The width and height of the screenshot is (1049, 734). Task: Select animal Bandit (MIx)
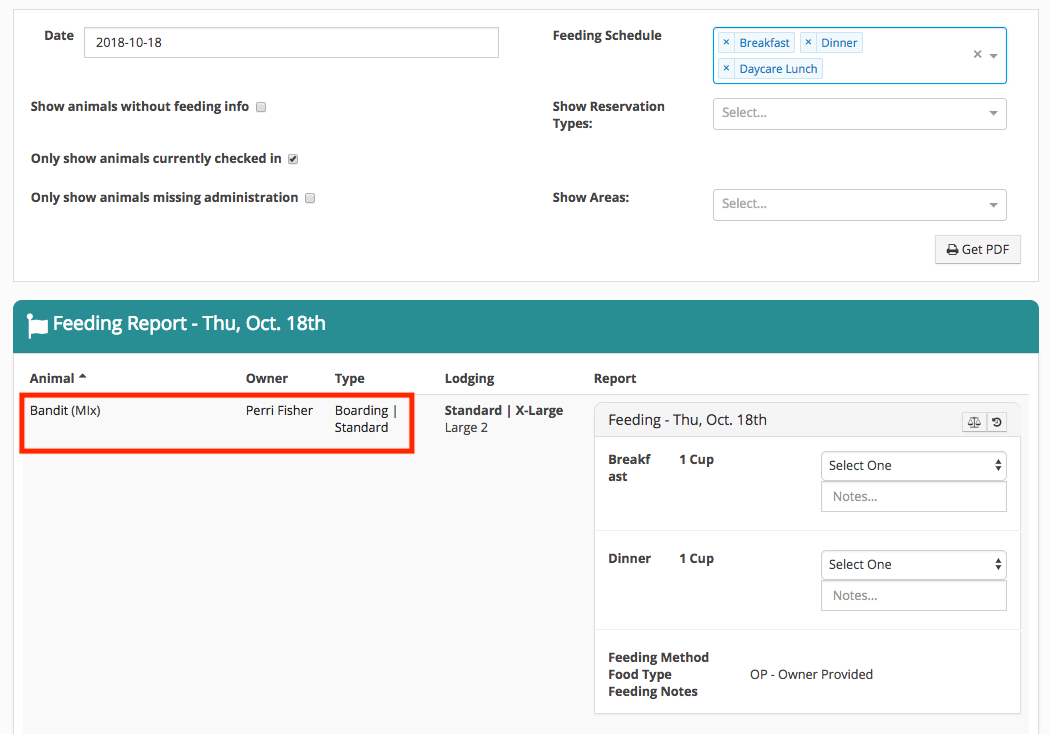(65, 411)
